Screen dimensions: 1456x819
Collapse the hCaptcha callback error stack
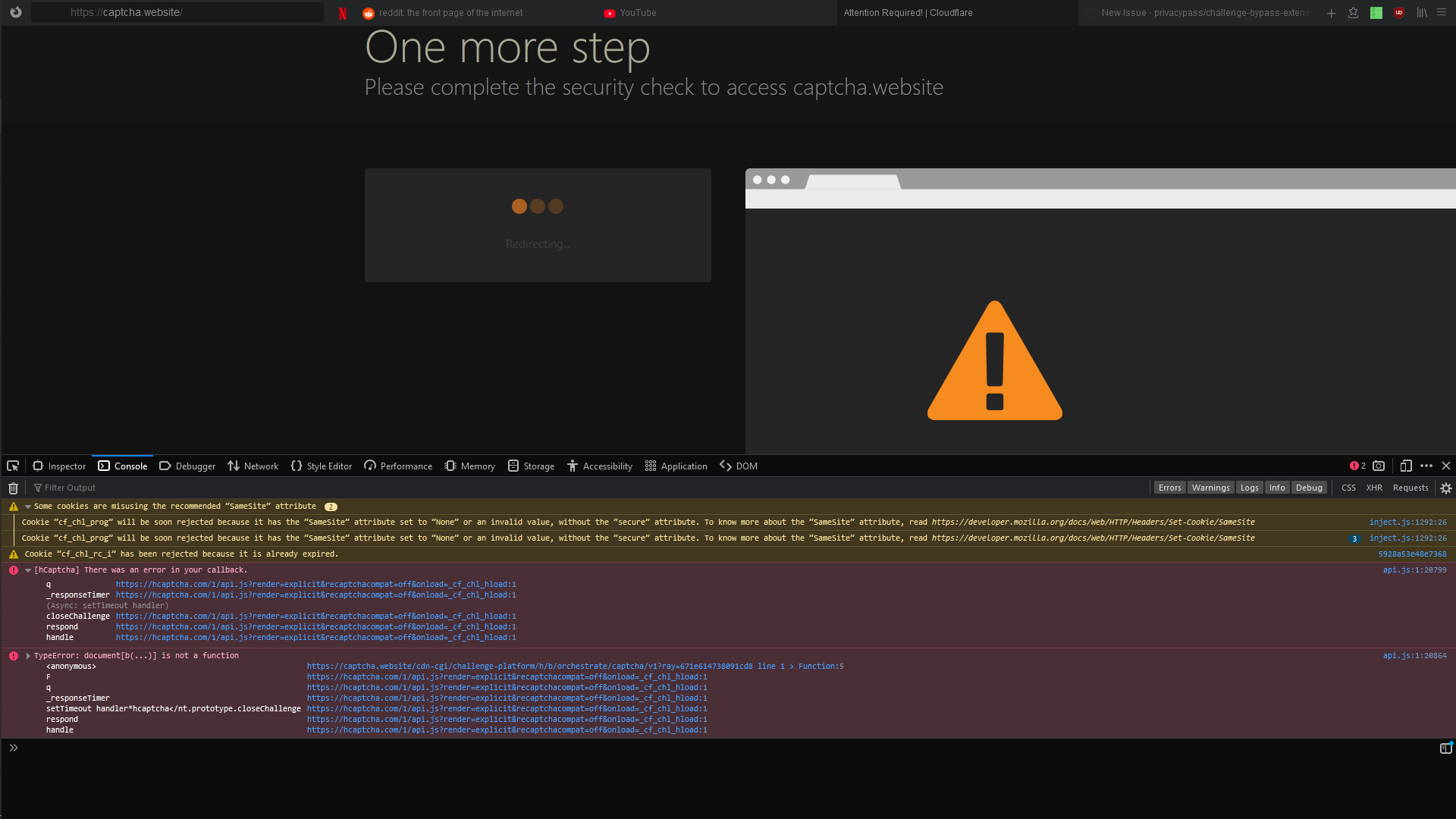click(28, 570)
